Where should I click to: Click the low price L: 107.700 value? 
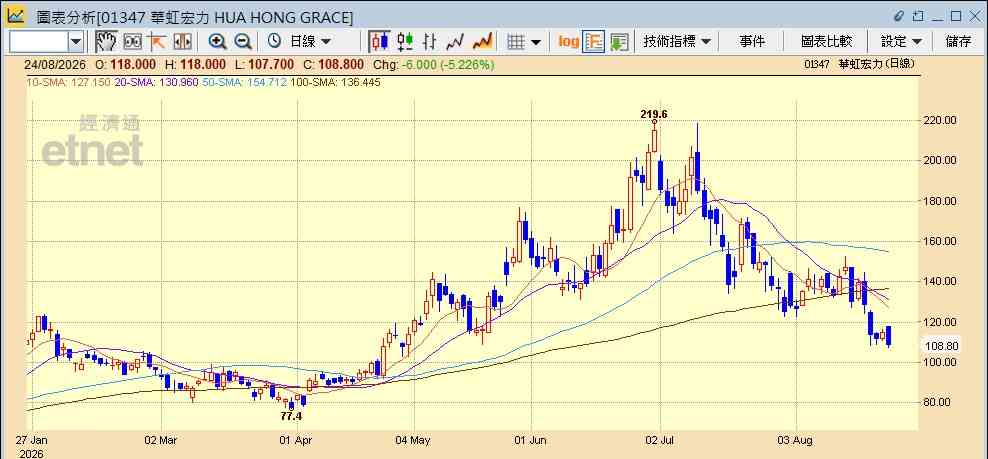click(265, 64)
